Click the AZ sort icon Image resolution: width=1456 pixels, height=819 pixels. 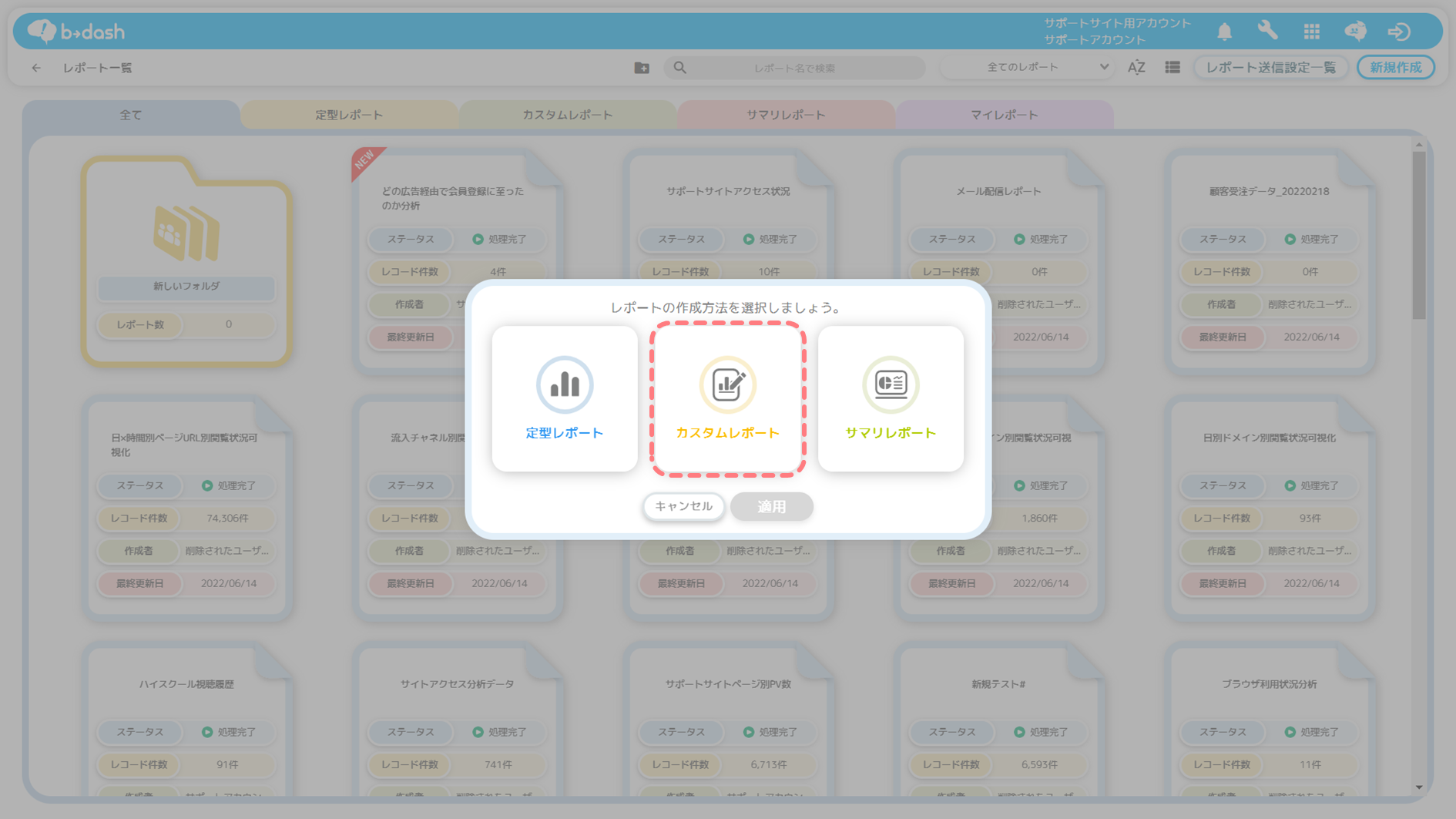(x=1136, y=68)
